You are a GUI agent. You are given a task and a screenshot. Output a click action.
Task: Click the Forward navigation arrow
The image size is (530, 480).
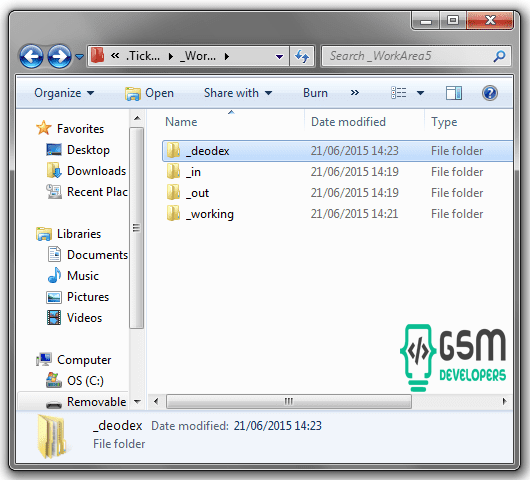pyautogui.click(x=59, y=56)
